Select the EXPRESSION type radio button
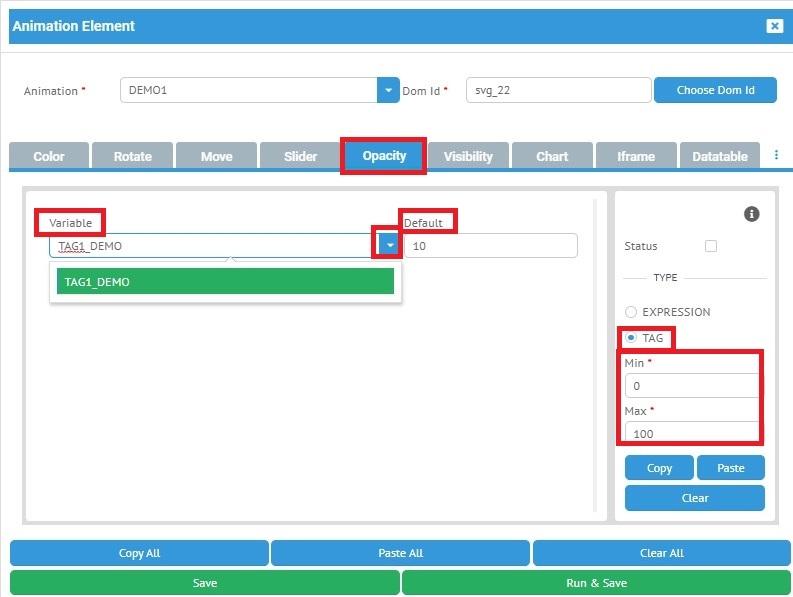 (x=631, y=312)
